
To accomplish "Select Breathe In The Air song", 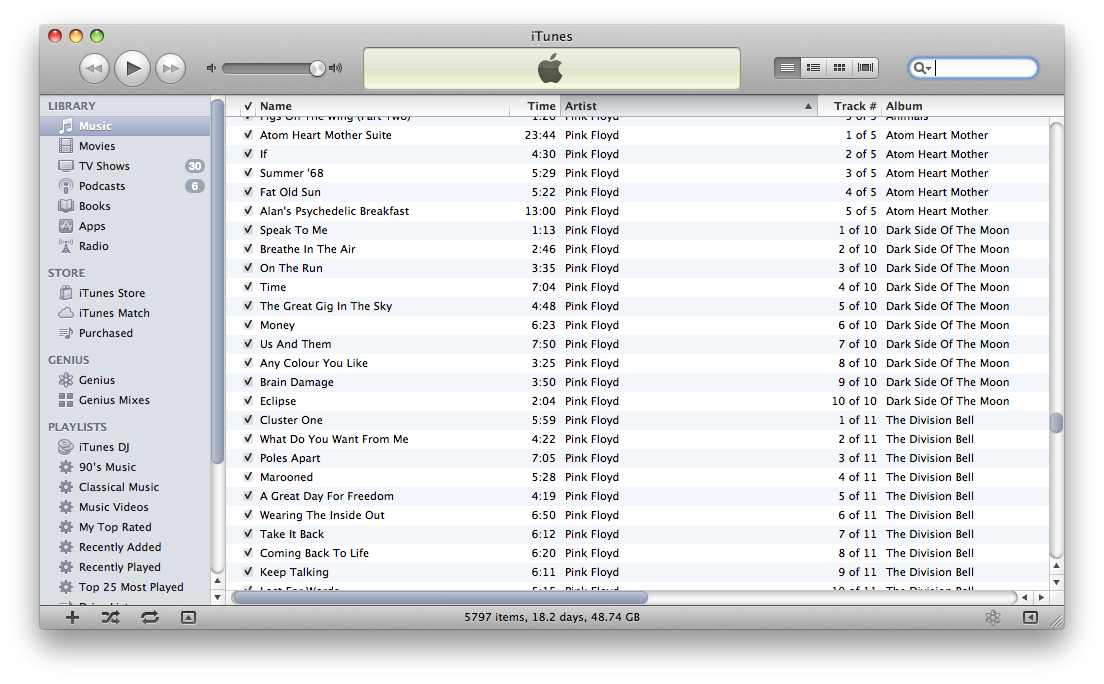I will click(636, 249).
